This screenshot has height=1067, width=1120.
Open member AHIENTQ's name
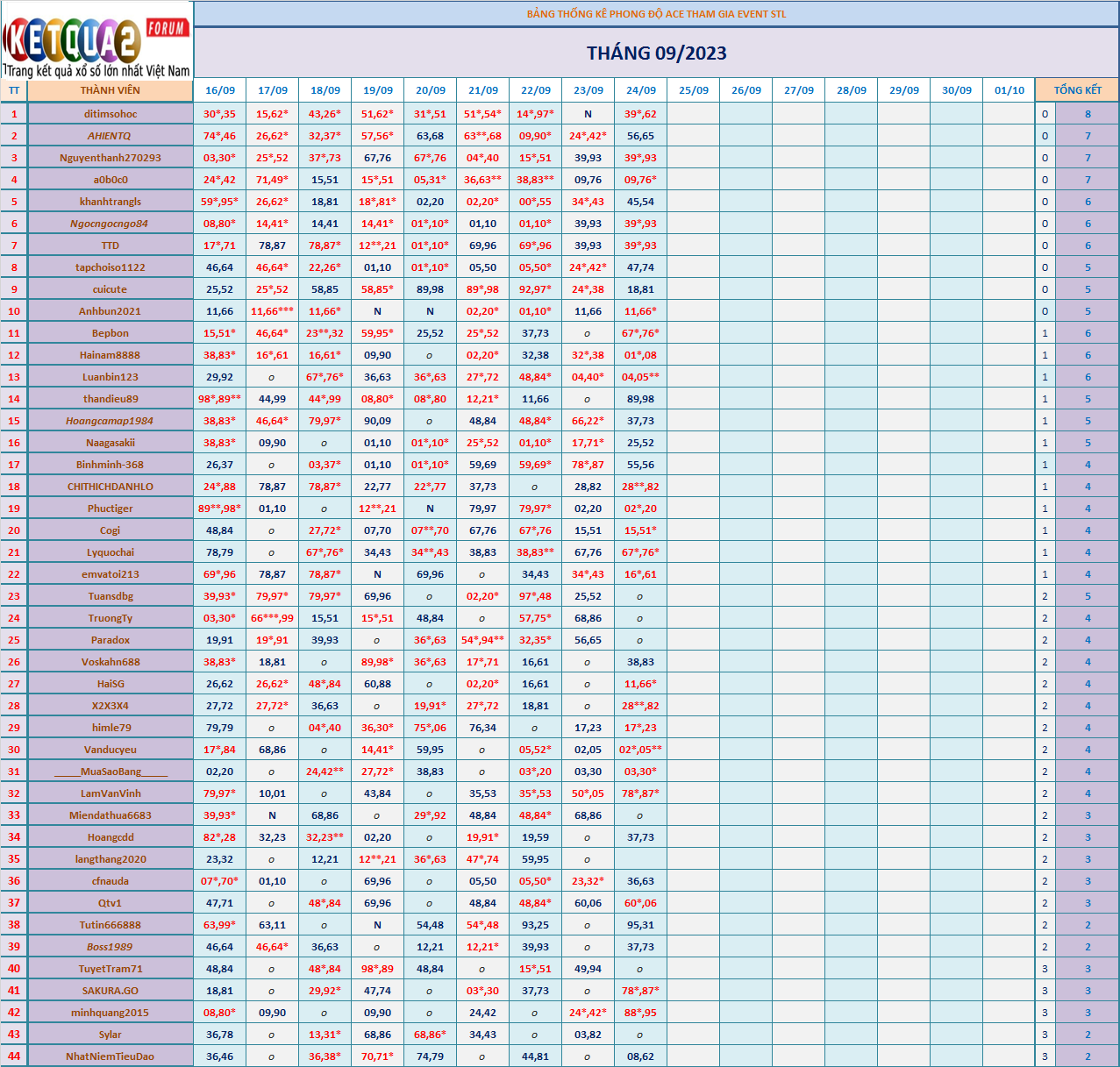point(110,136)
